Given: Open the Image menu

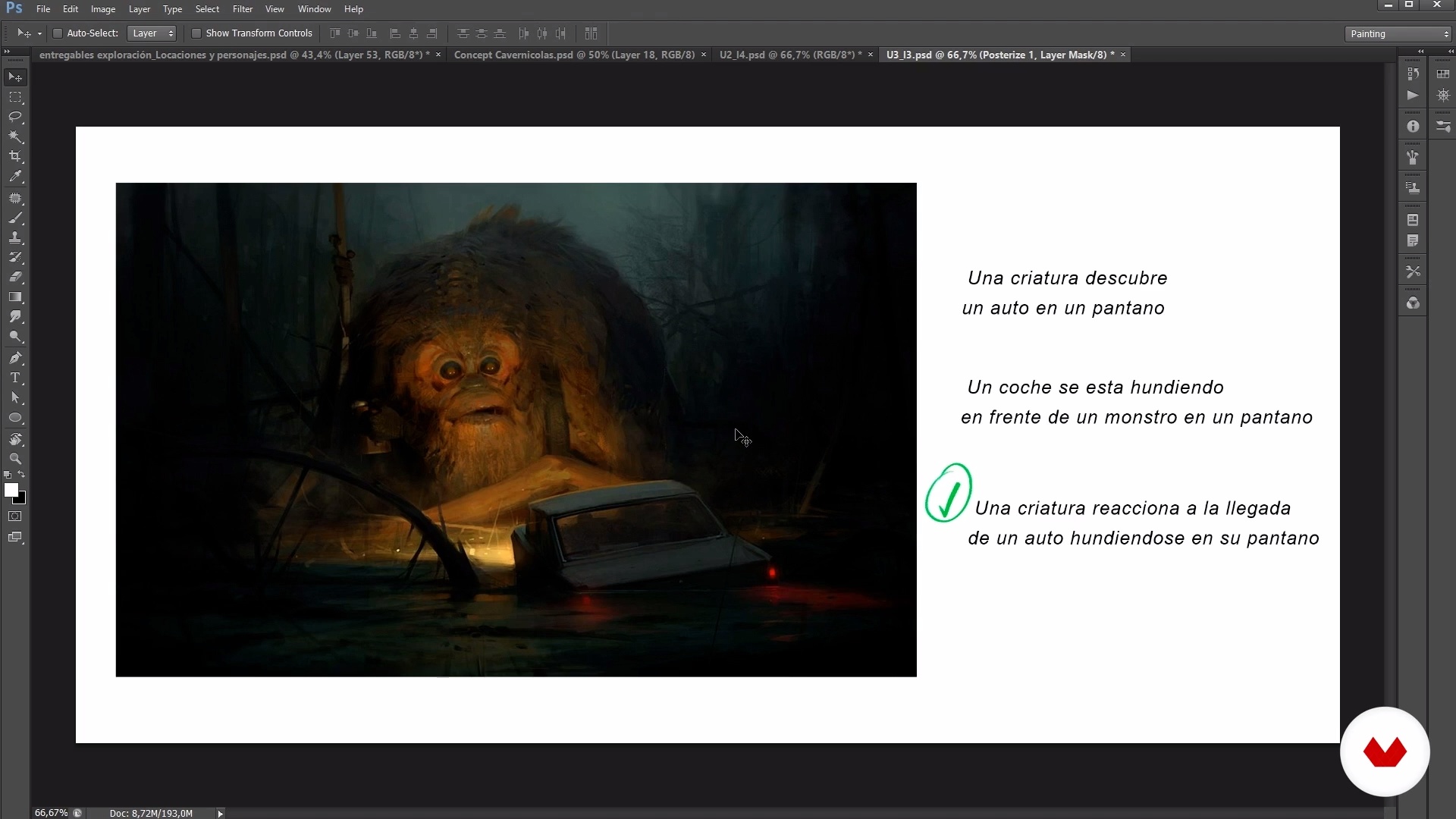Looking at the screenshot, I should (x=103, y=9).
